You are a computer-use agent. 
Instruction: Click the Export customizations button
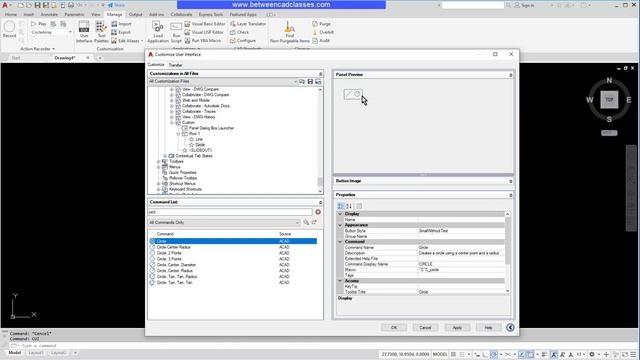(121, 32)
